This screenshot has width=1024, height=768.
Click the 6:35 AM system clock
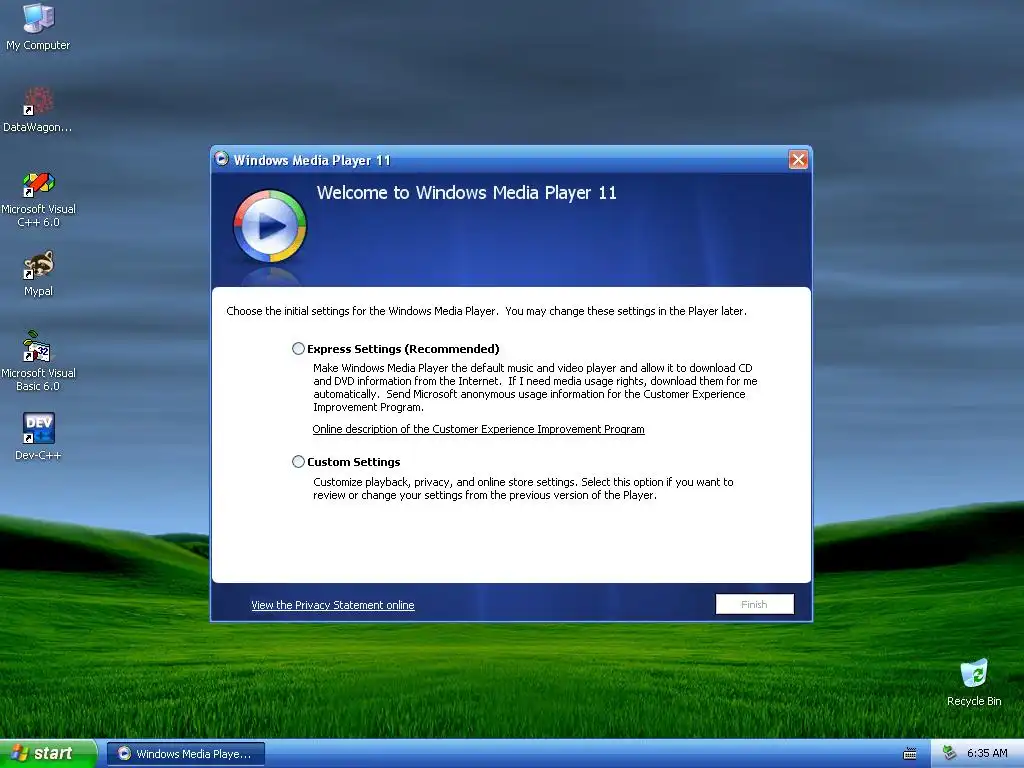(x=987, y=753)
